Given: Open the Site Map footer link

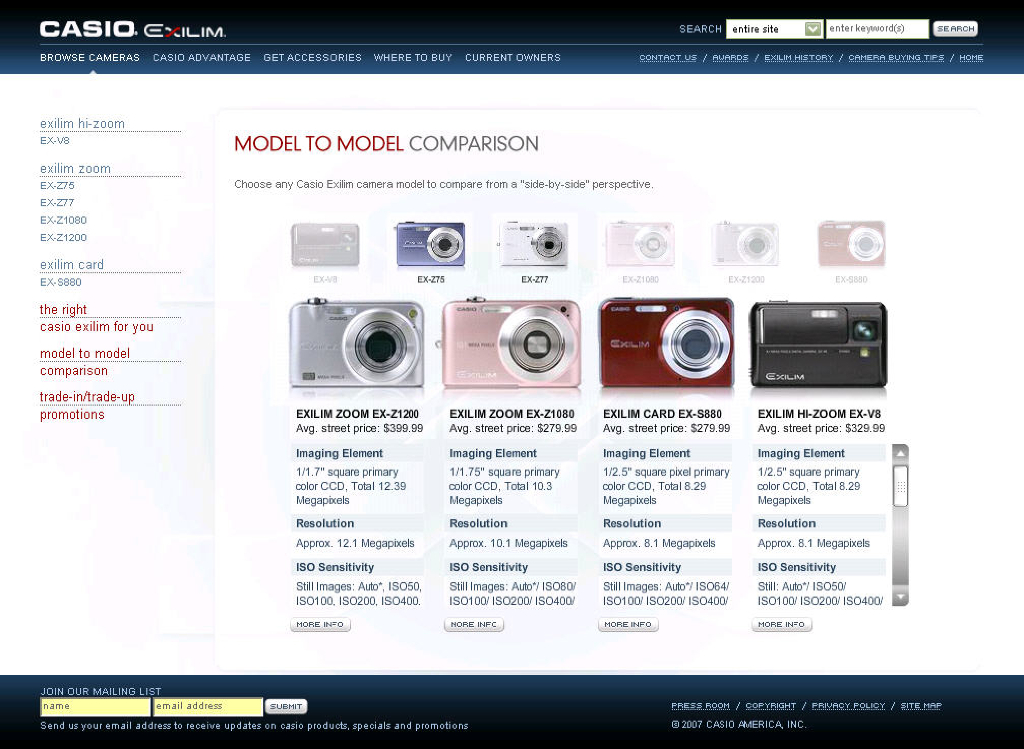Looking at the screenshot, I should tap(921, 706).
